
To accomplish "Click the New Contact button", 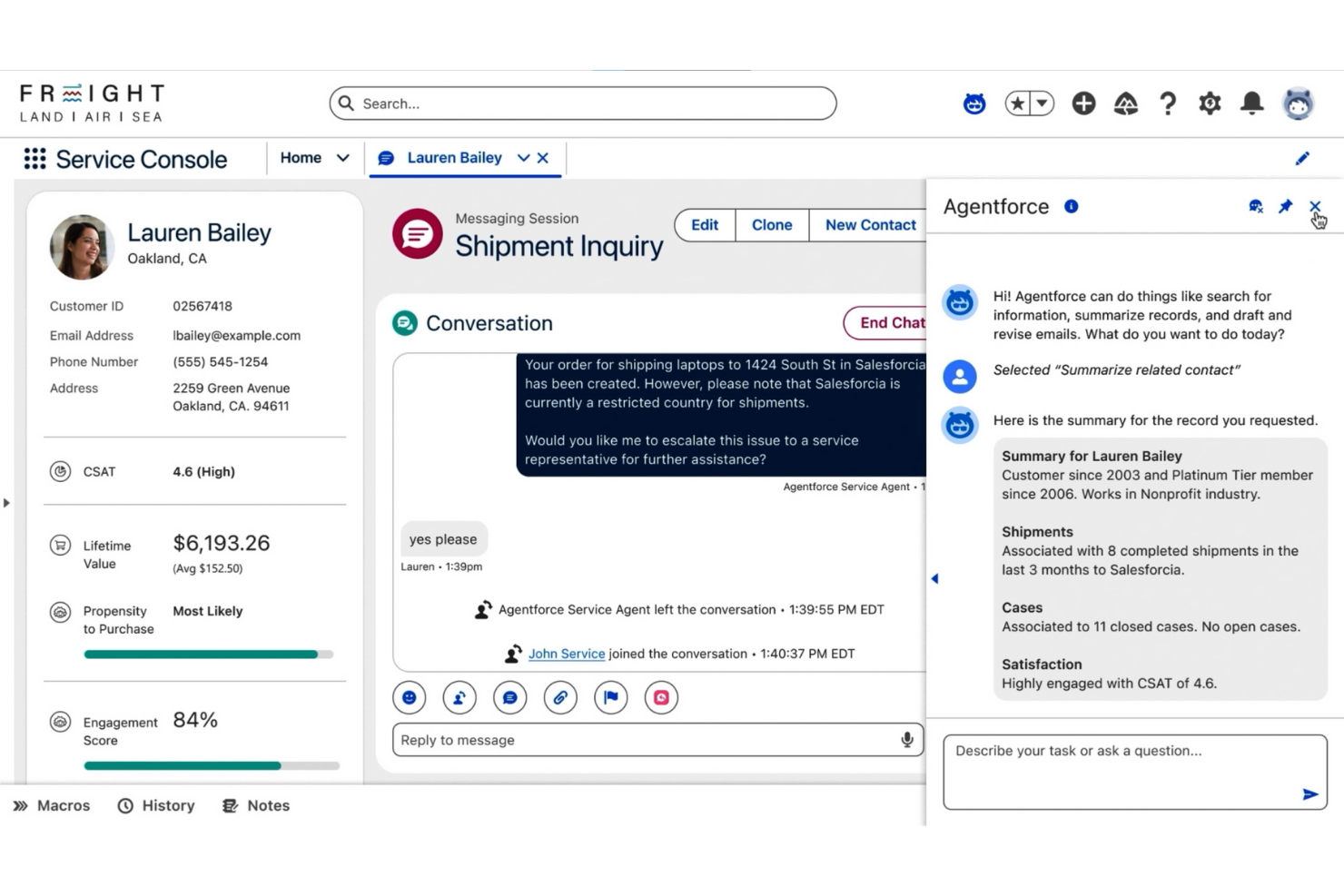I will (869, 224).
